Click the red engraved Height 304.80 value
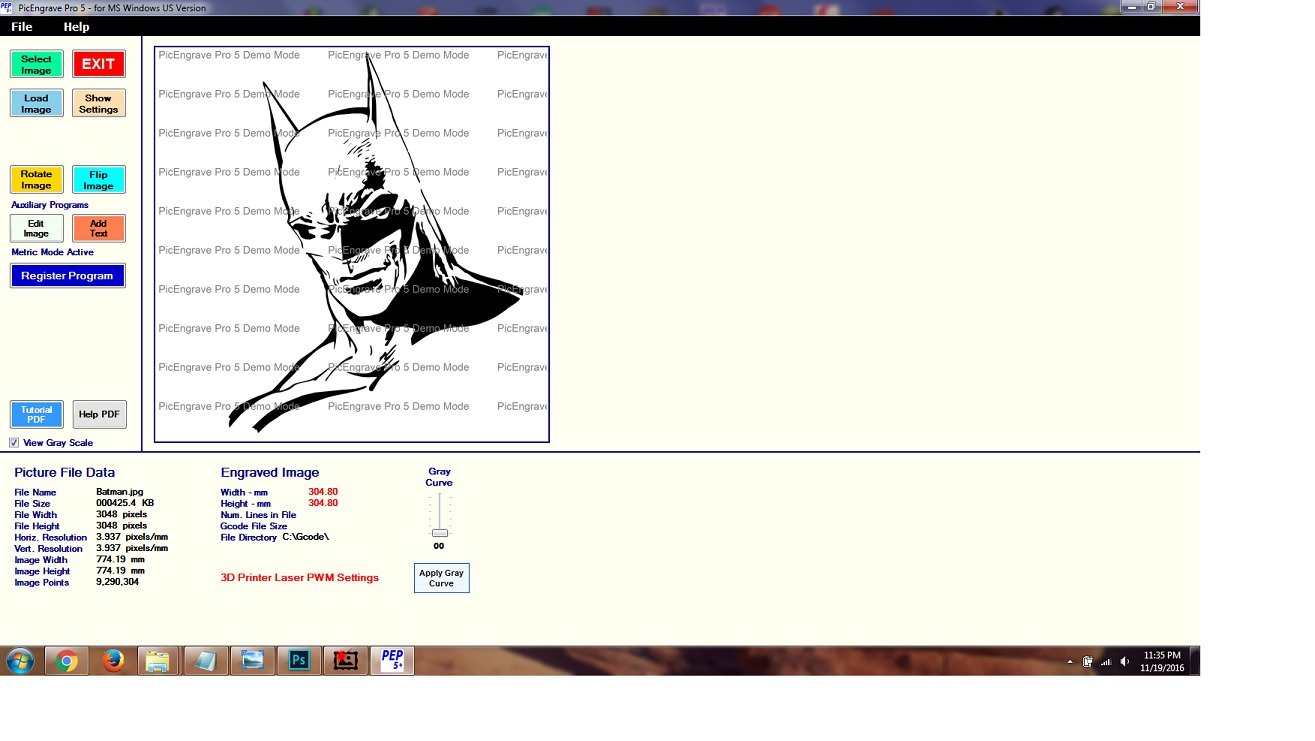1315x741 pixels. click(323, 503)
